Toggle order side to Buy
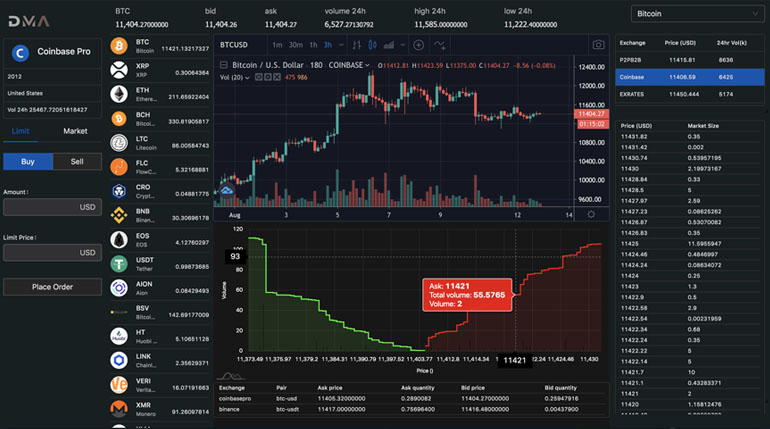Viewport: 770px width, 429px height. coord(28,162)
